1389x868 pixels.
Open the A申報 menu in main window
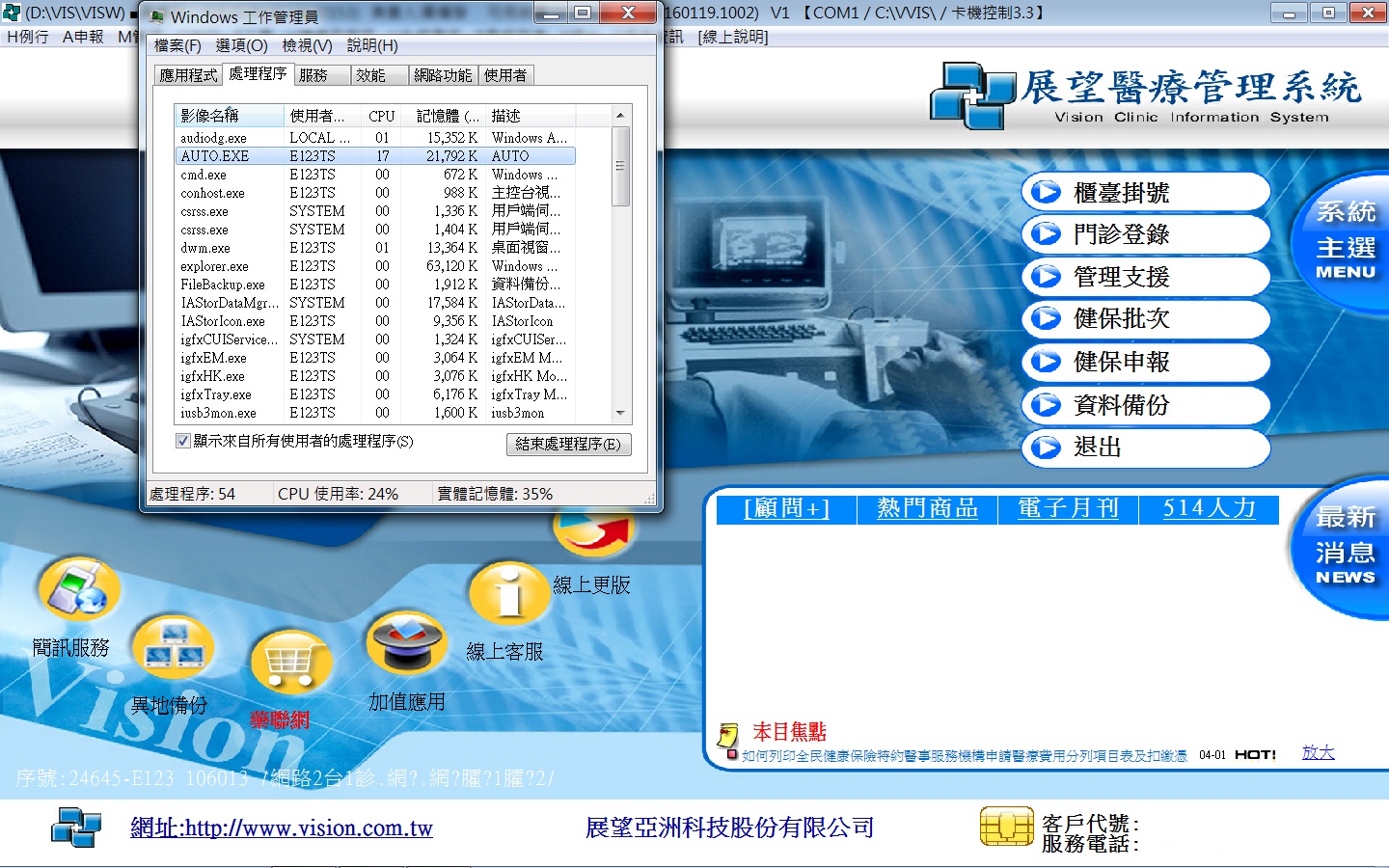(83, 37)
